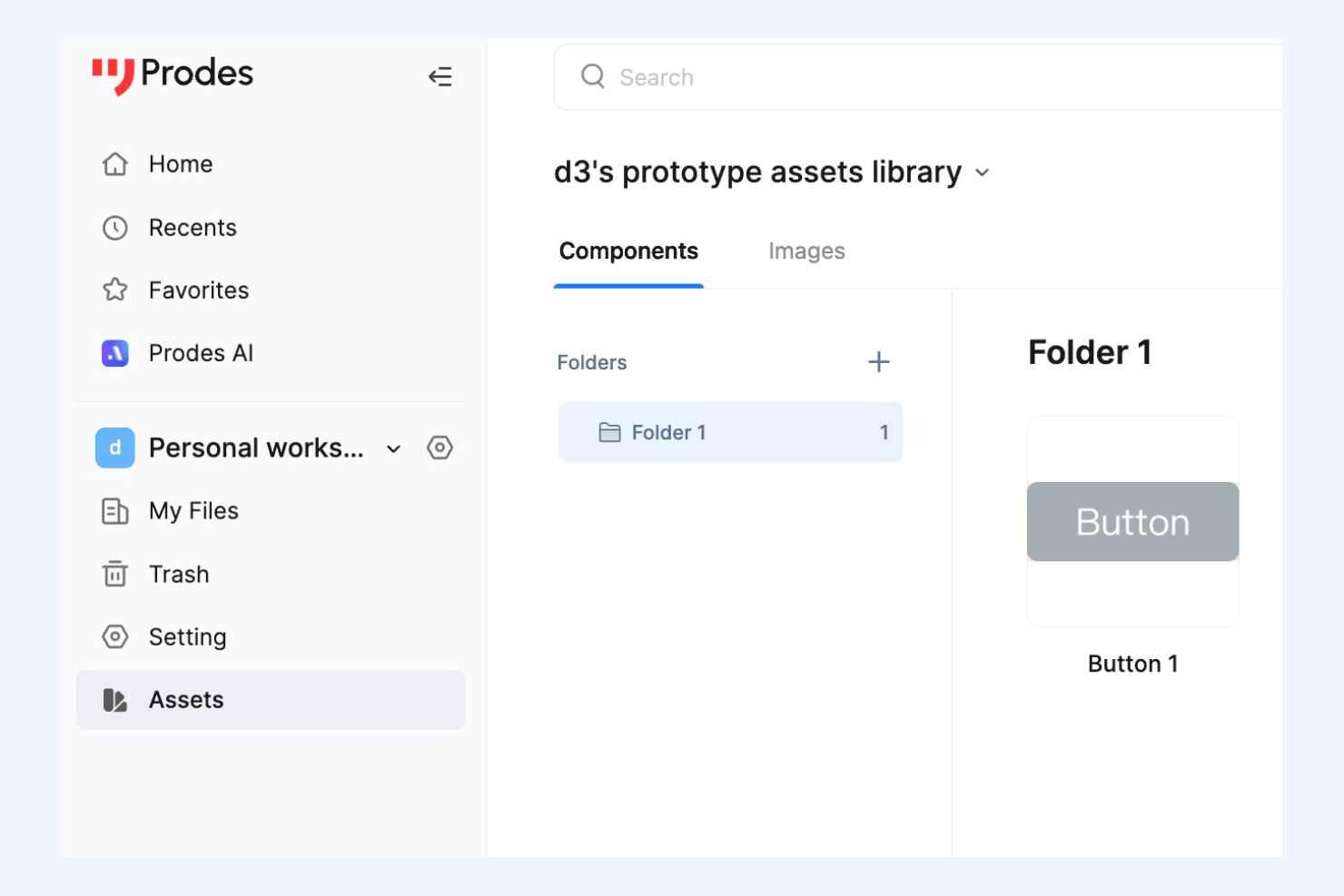1344x896 pixels.
Task: Click the Recents clock icon
Action: [115, 228]
